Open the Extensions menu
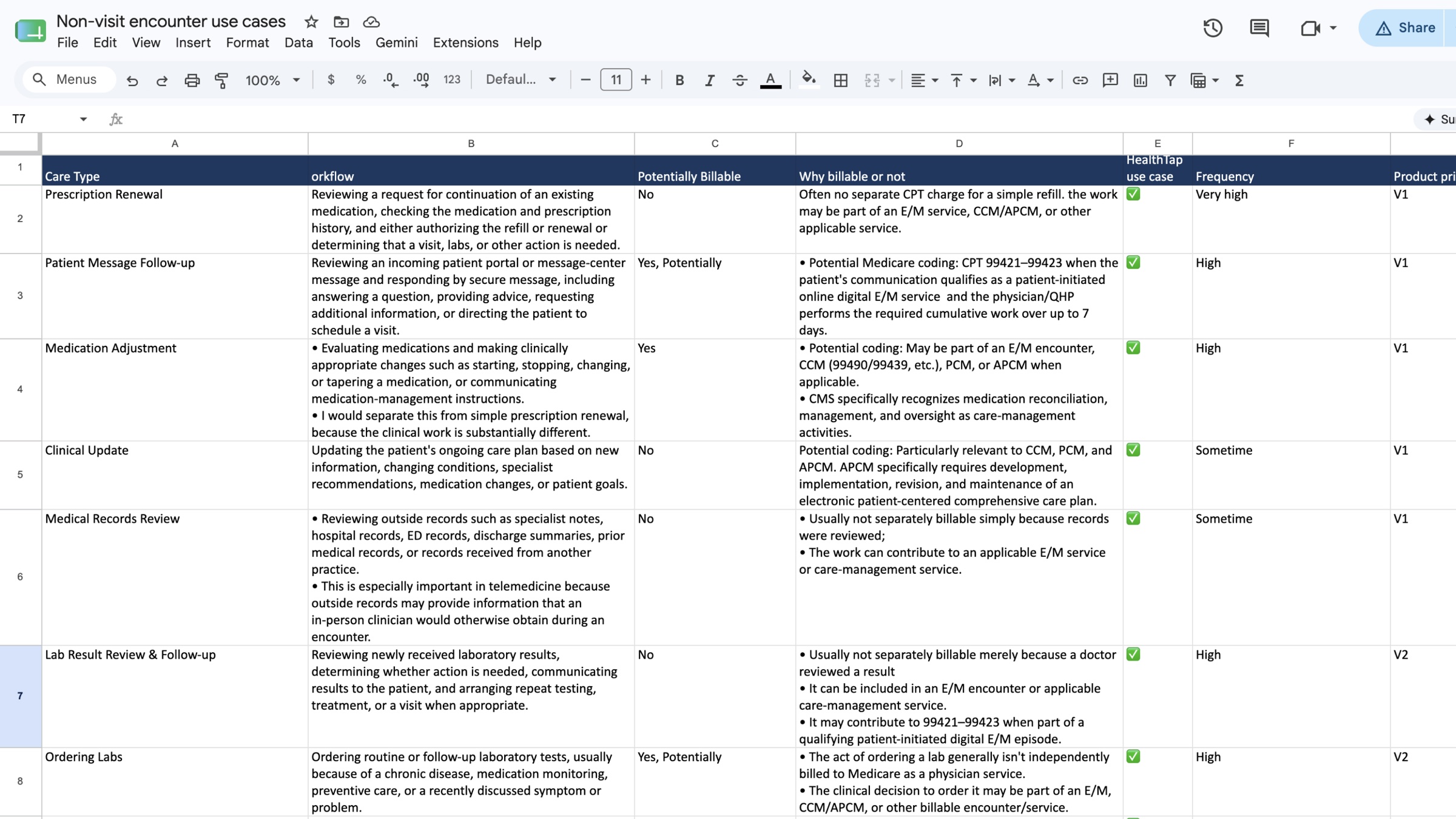The height and width of the screenshot is (819, 1456). (465, 42)
